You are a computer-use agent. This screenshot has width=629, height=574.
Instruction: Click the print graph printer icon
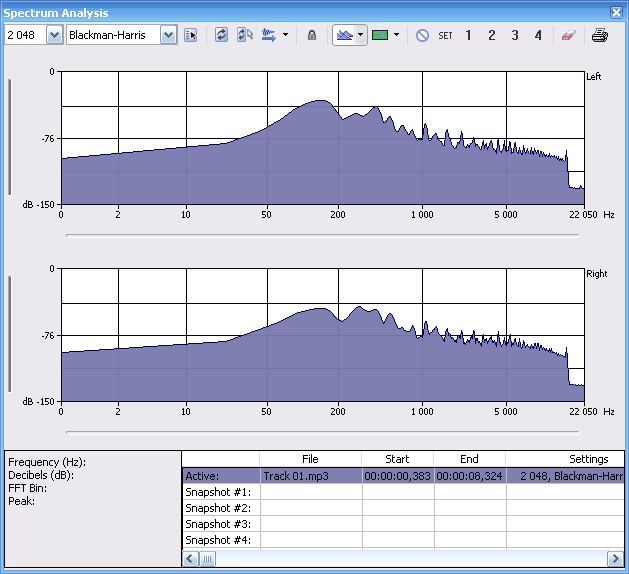coord(600,35)
